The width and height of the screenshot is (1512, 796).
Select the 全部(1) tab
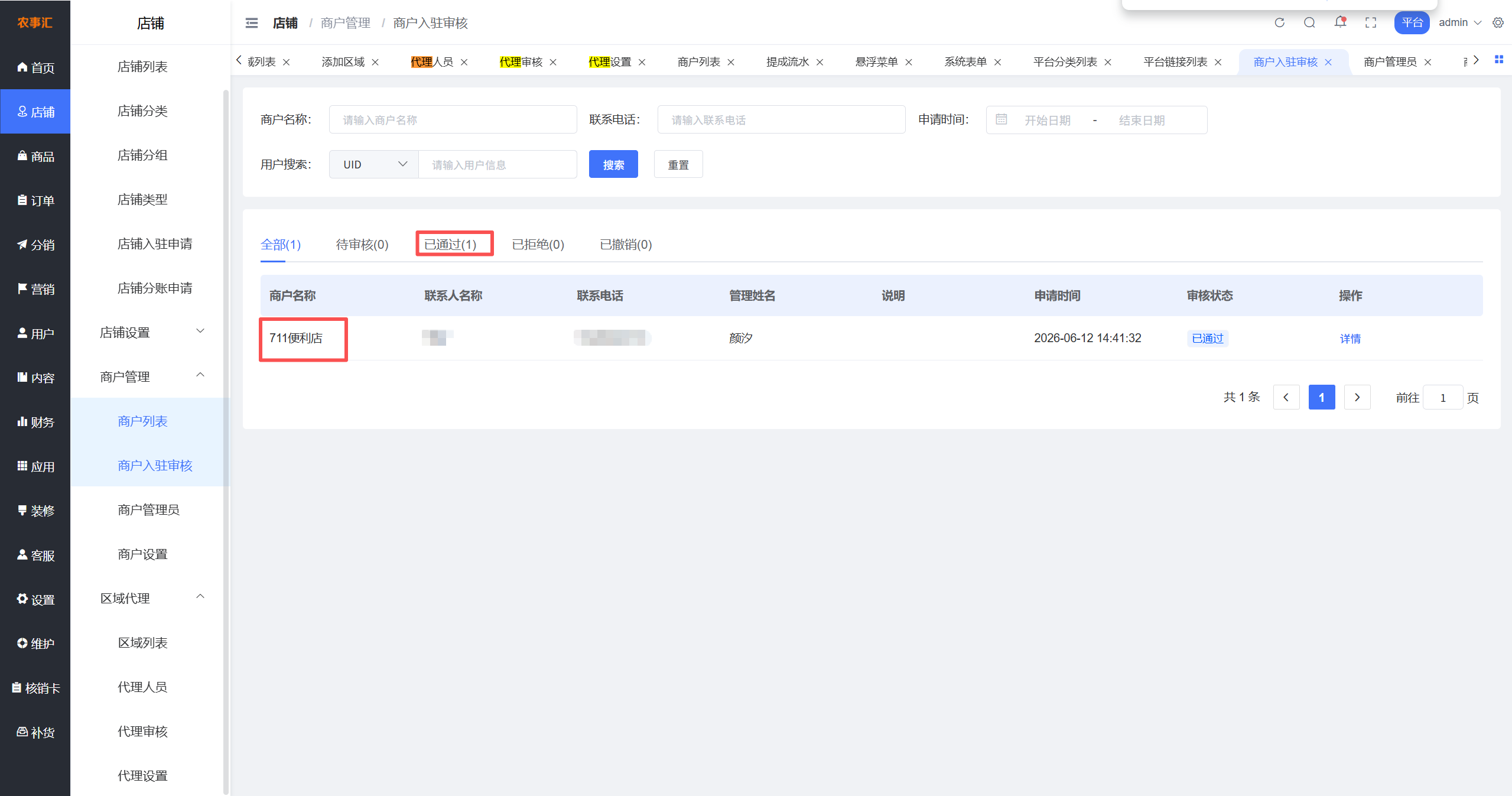click(281, 245)
